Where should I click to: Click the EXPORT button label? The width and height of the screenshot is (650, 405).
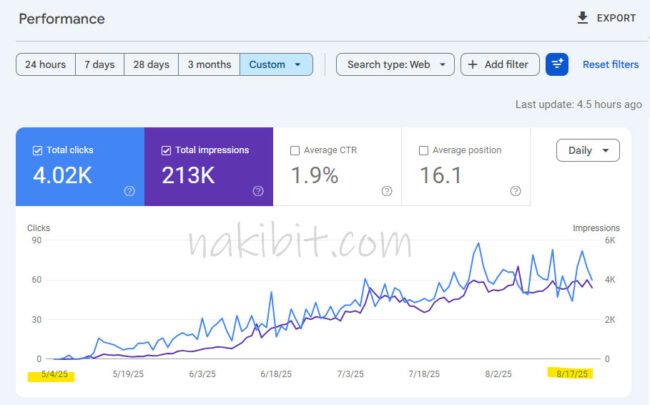click(x=616, y=18)
